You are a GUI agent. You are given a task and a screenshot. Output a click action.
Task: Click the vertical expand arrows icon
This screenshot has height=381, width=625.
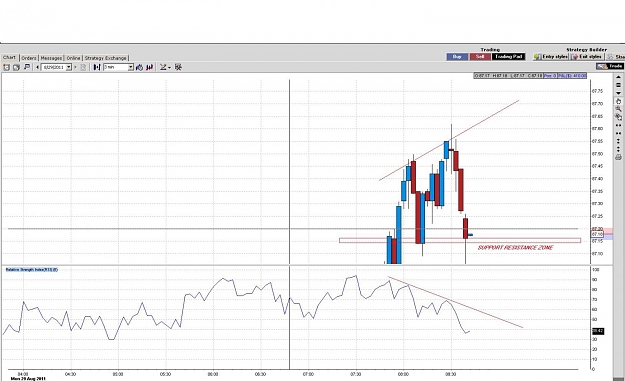coord(619,141)
